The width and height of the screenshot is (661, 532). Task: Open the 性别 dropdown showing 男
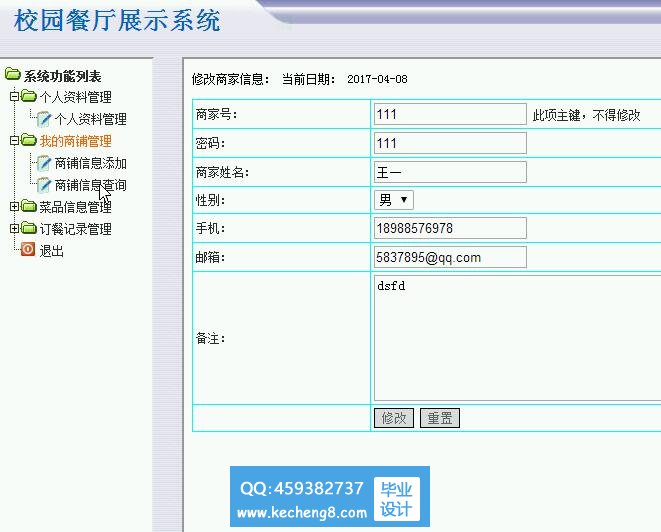click(x=394, y=200)
